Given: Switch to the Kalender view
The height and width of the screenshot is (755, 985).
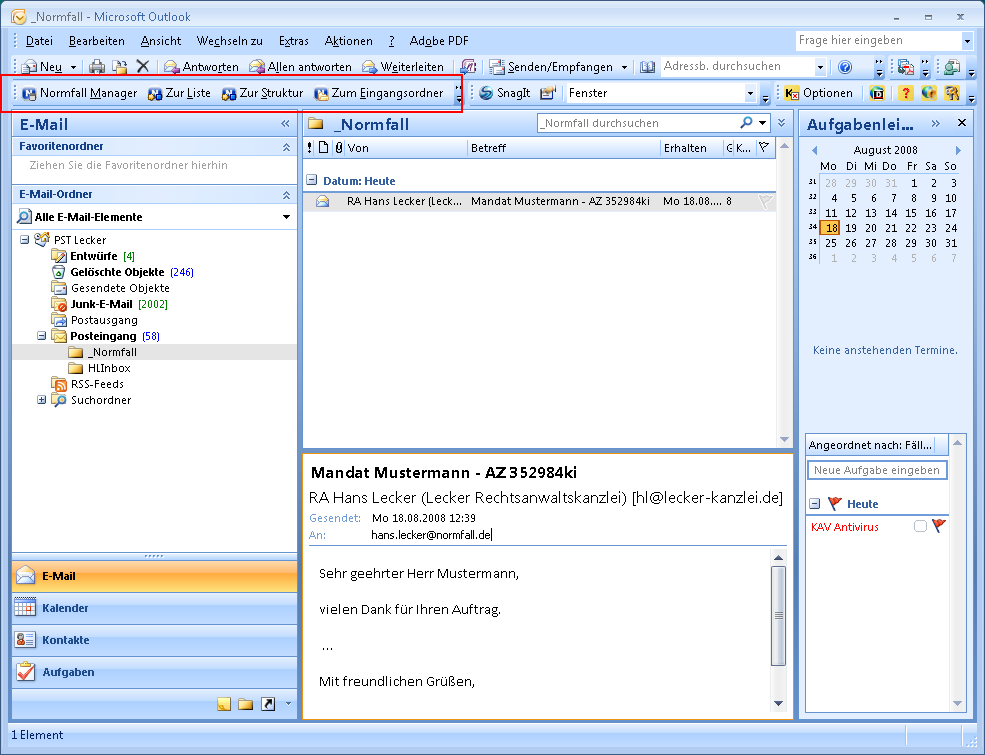Looking at the screenshot, I should point(65,608).
